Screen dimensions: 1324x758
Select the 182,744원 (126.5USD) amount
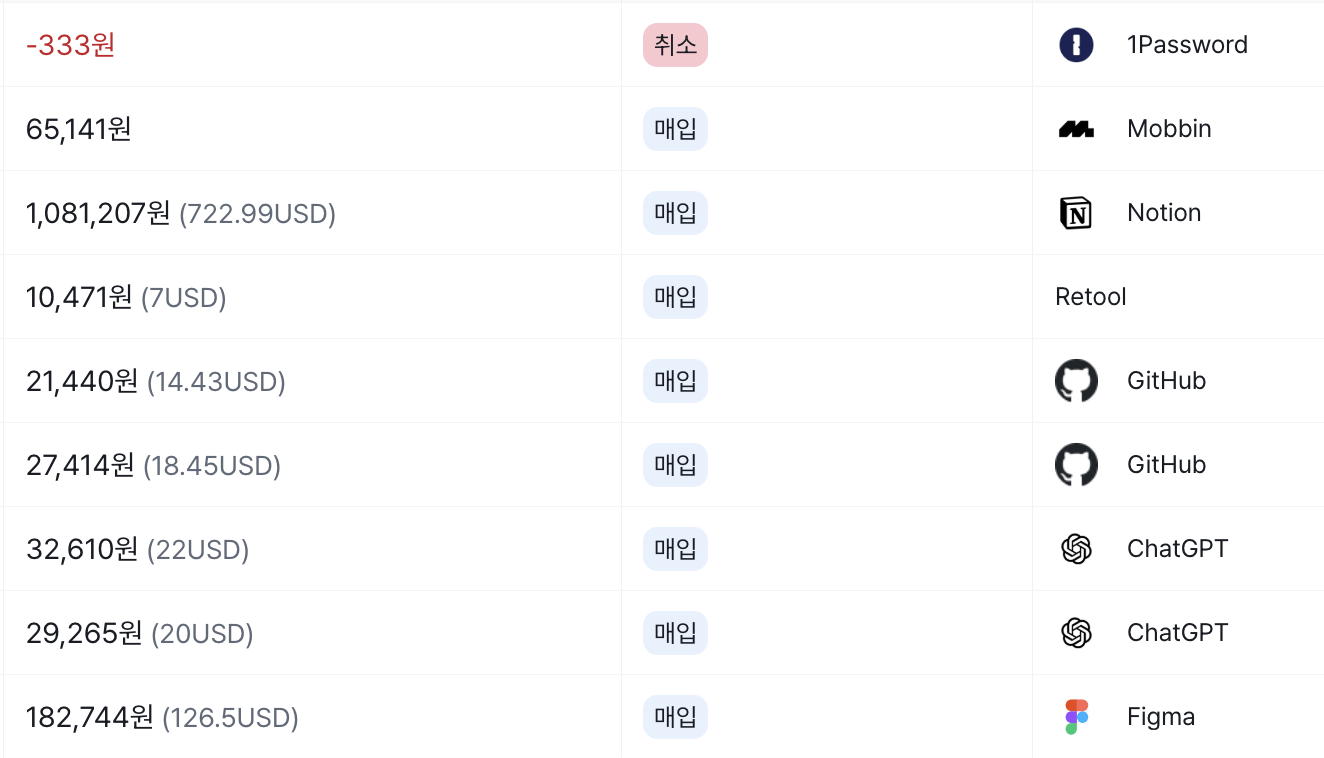click(162, 717)
